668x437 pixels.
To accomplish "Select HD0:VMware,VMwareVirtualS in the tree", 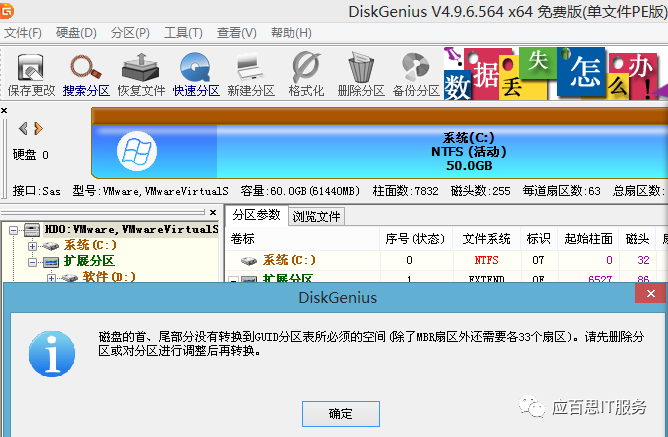I will [131, 230].
